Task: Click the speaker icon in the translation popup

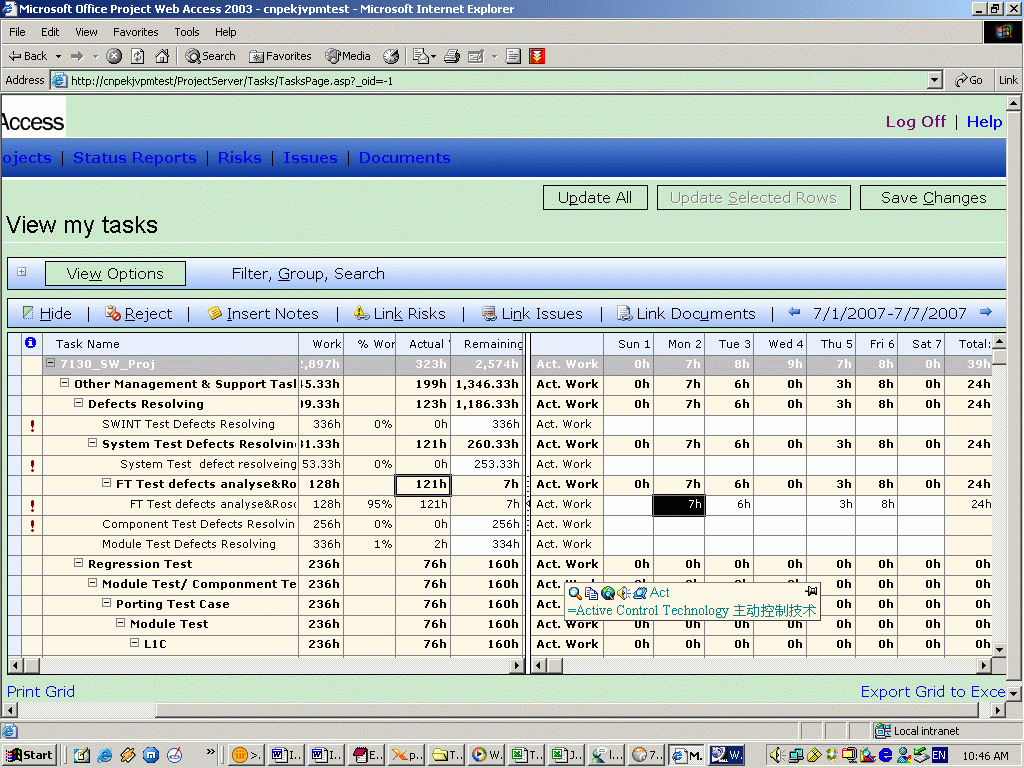Action: pyautogui.click(x=624, y=593)
